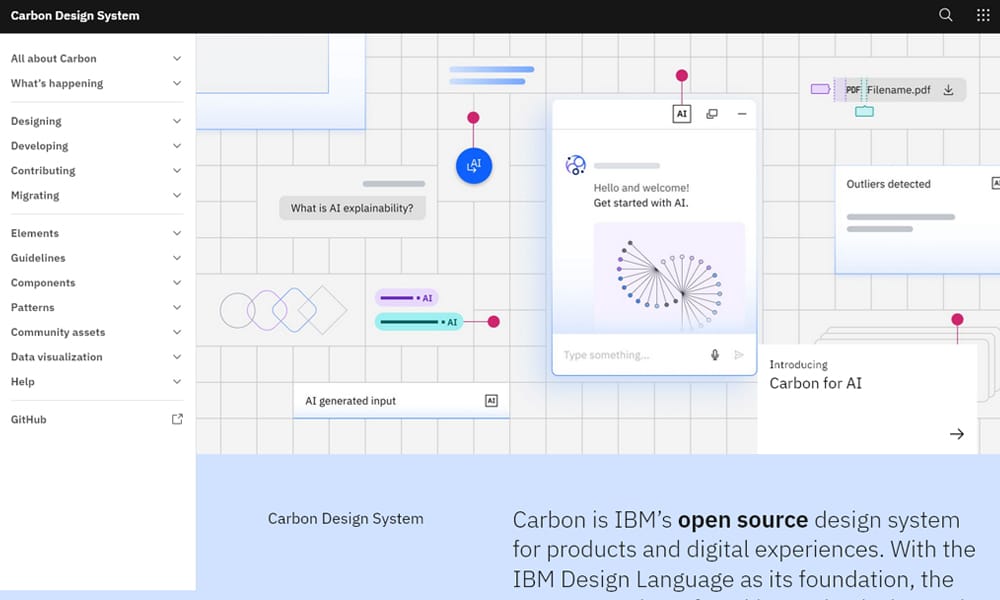Viewport: 1000px width, 600px height.
Task: Click the blue AI circle button
Action: [474, 165]
